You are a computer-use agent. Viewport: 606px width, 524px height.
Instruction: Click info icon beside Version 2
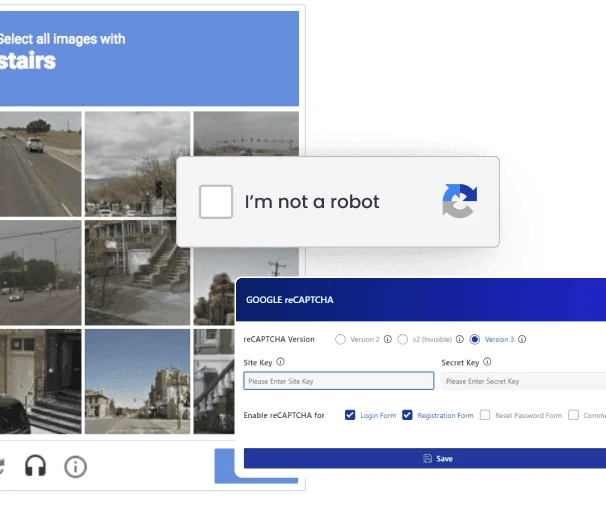coord(388,339)
